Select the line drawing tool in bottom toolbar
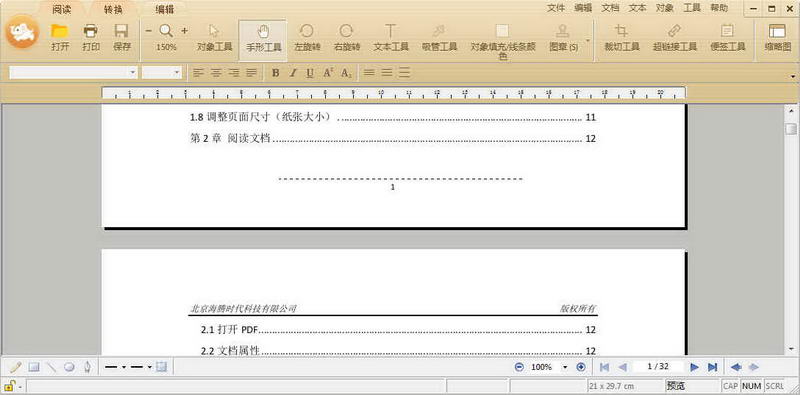The height and width of the screenshot is (395, 800). pyautogui.click(x=51, y=367)
